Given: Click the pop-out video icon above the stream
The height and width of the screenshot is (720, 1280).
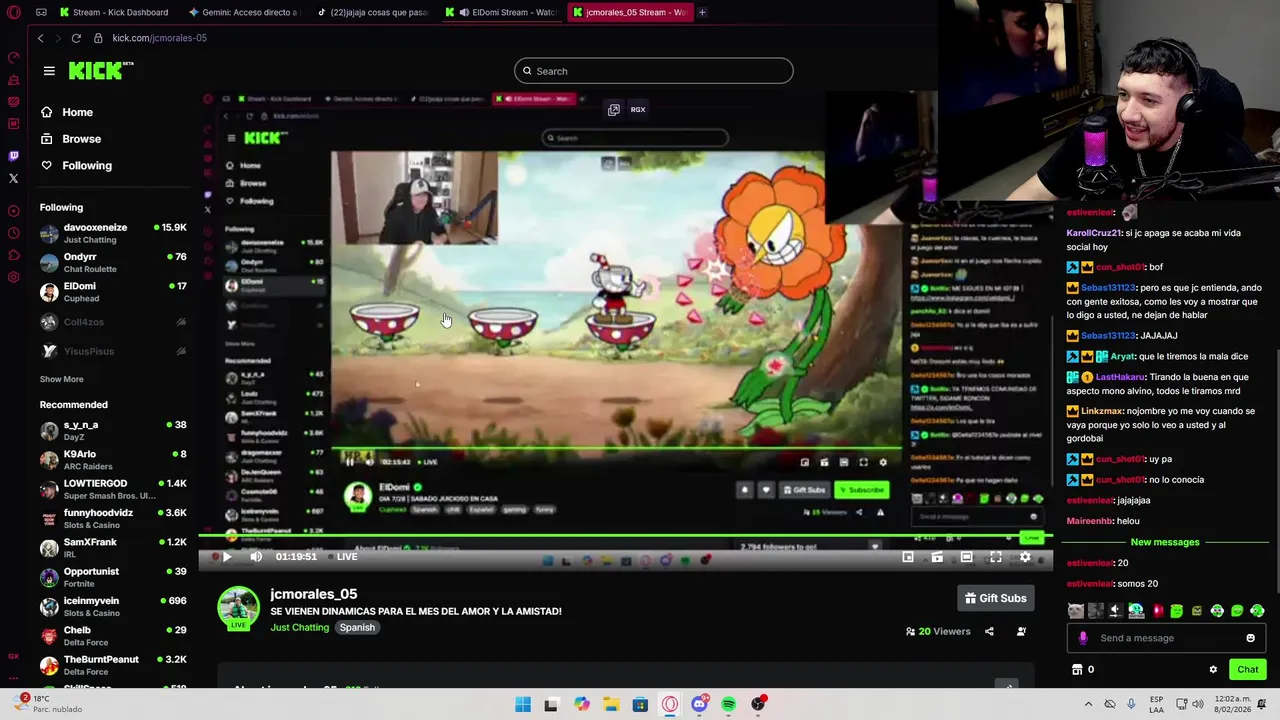Looking at the screenshot, I should pyautogui.click(x=614, y=109).
